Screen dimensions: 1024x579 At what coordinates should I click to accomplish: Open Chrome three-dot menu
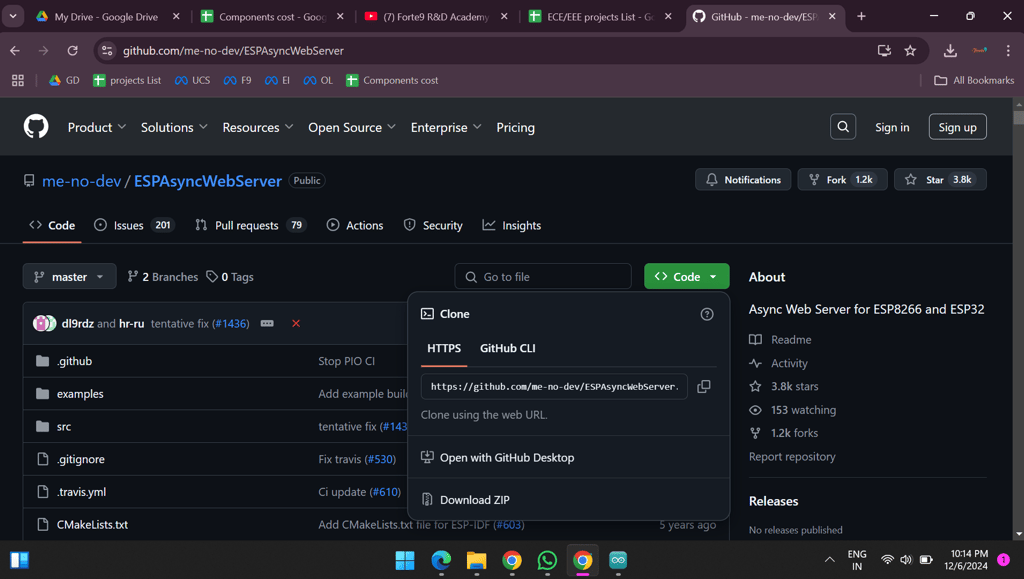click(1008, 50)
